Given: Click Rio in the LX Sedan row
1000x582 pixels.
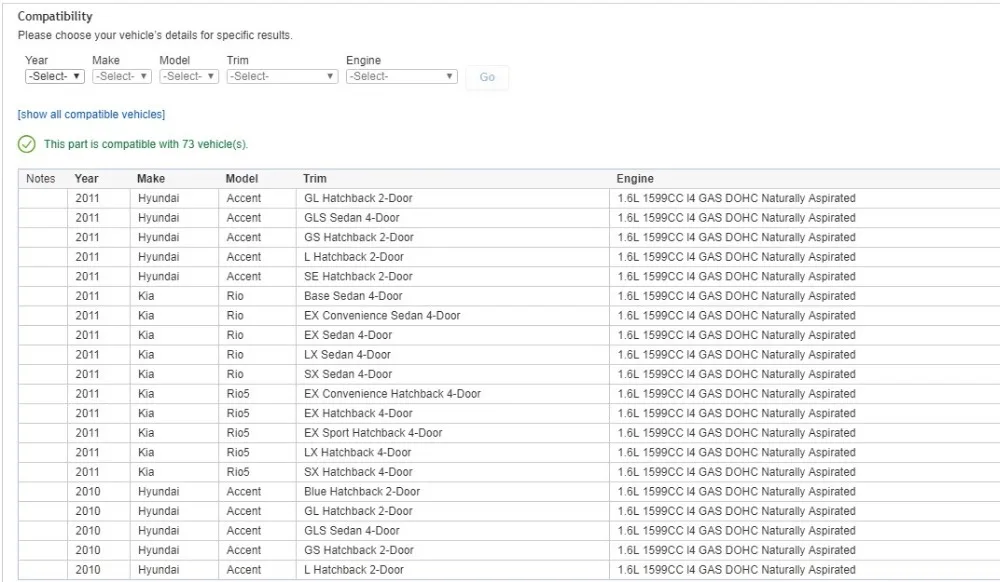Looking at the screenshot, I should click(235, 354).
